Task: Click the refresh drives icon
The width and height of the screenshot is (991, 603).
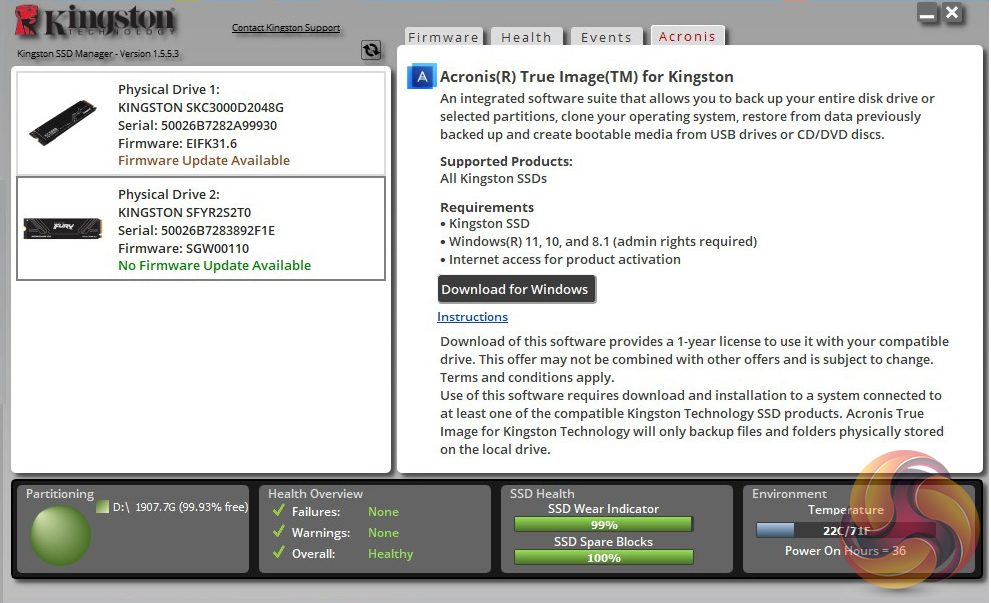Action: (371, 49)
